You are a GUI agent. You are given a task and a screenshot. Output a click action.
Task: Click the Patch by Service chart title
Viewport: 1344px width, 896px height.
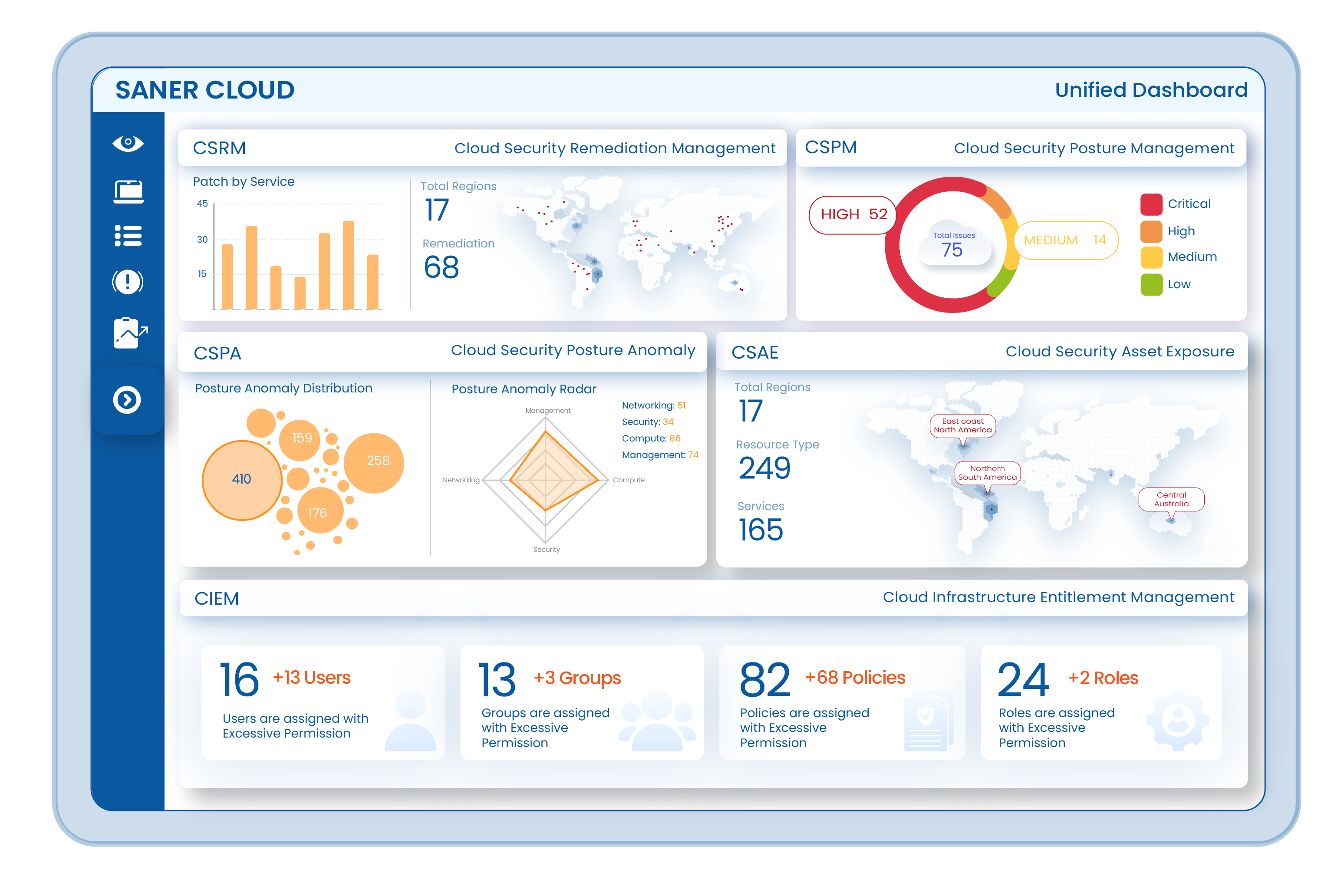244,182
